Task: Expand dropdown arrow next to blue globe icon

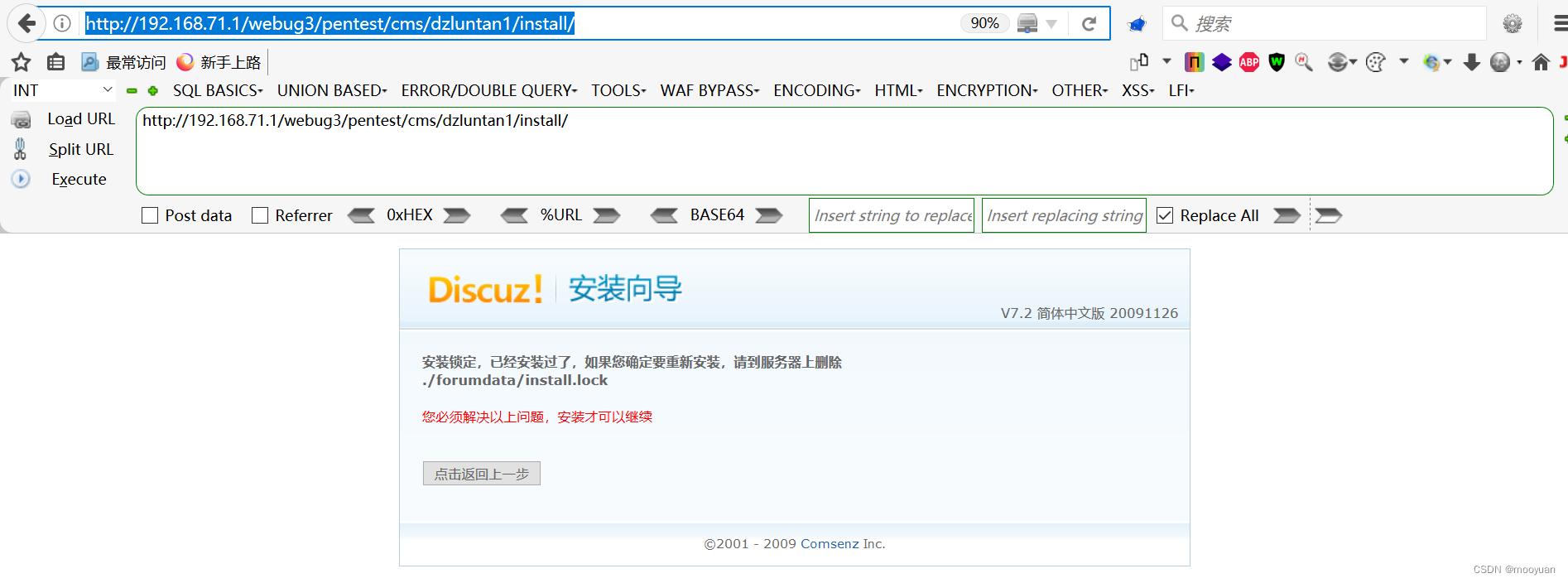Action: pos(1448,62)
